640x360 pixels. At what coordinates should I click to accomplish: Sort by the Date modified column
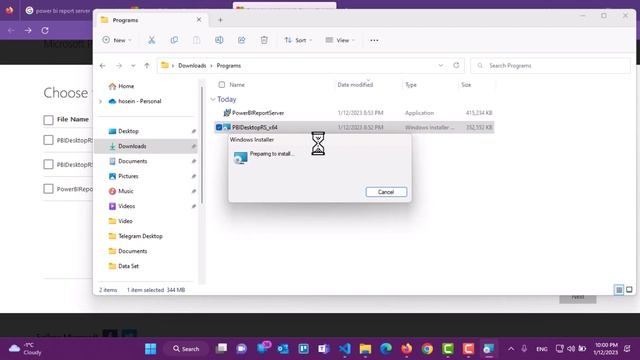click(355, 85)
